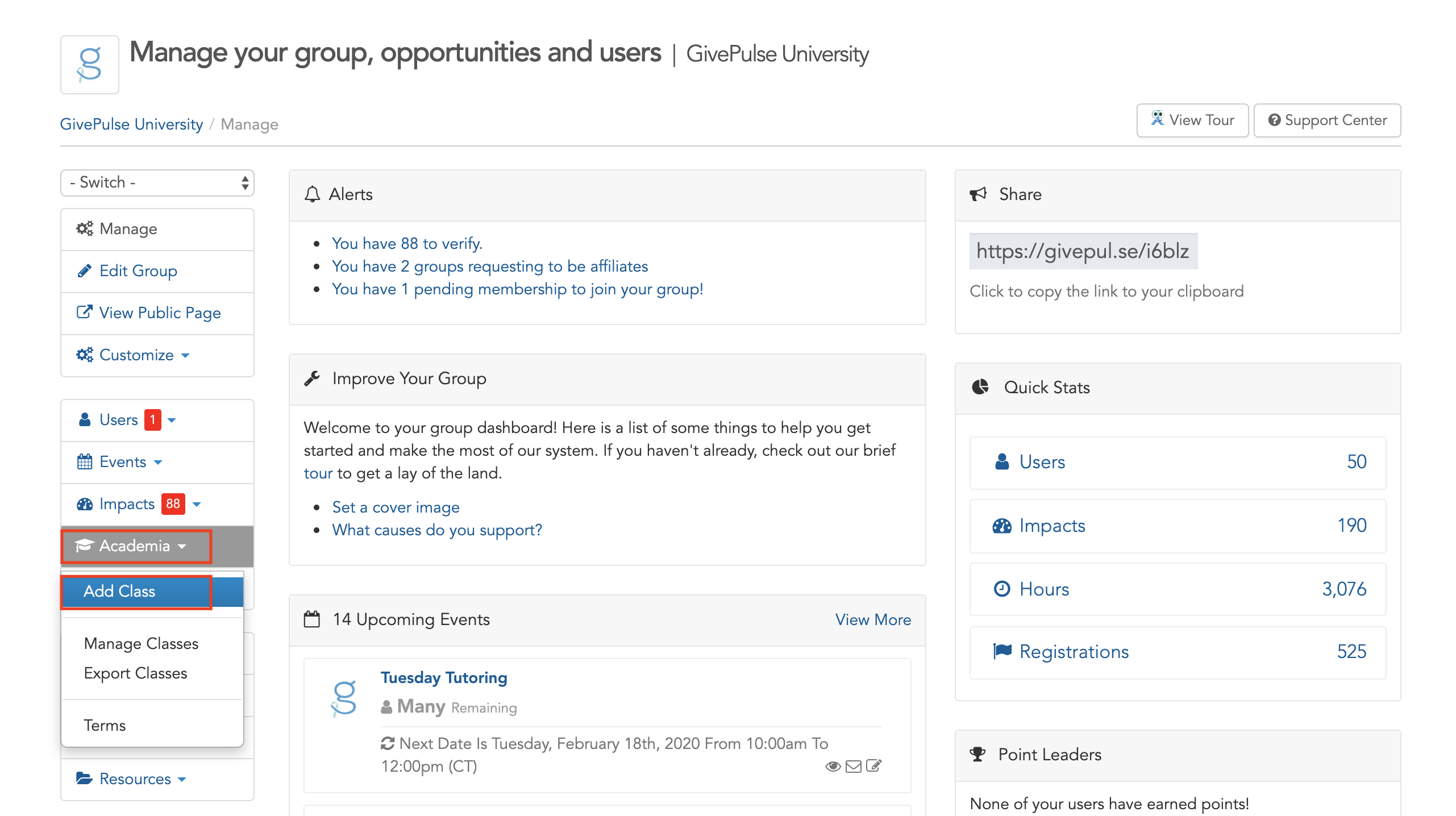Expand the Events dropdown caret in sidebar
The width and height of the screenshot is (1456, 816).
click(158, 463)
